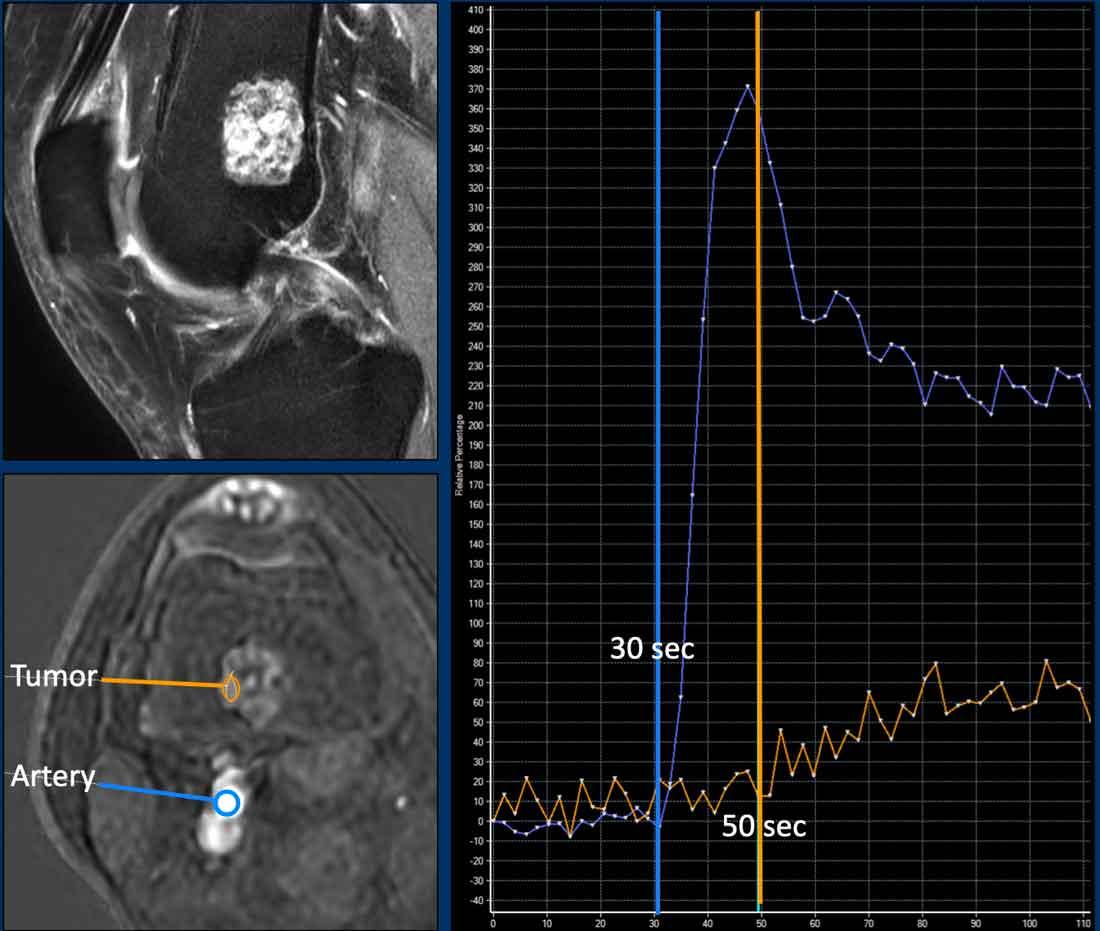Click the first blue data point at time zero
1100x931 pixels.
(x=491, y=822)
